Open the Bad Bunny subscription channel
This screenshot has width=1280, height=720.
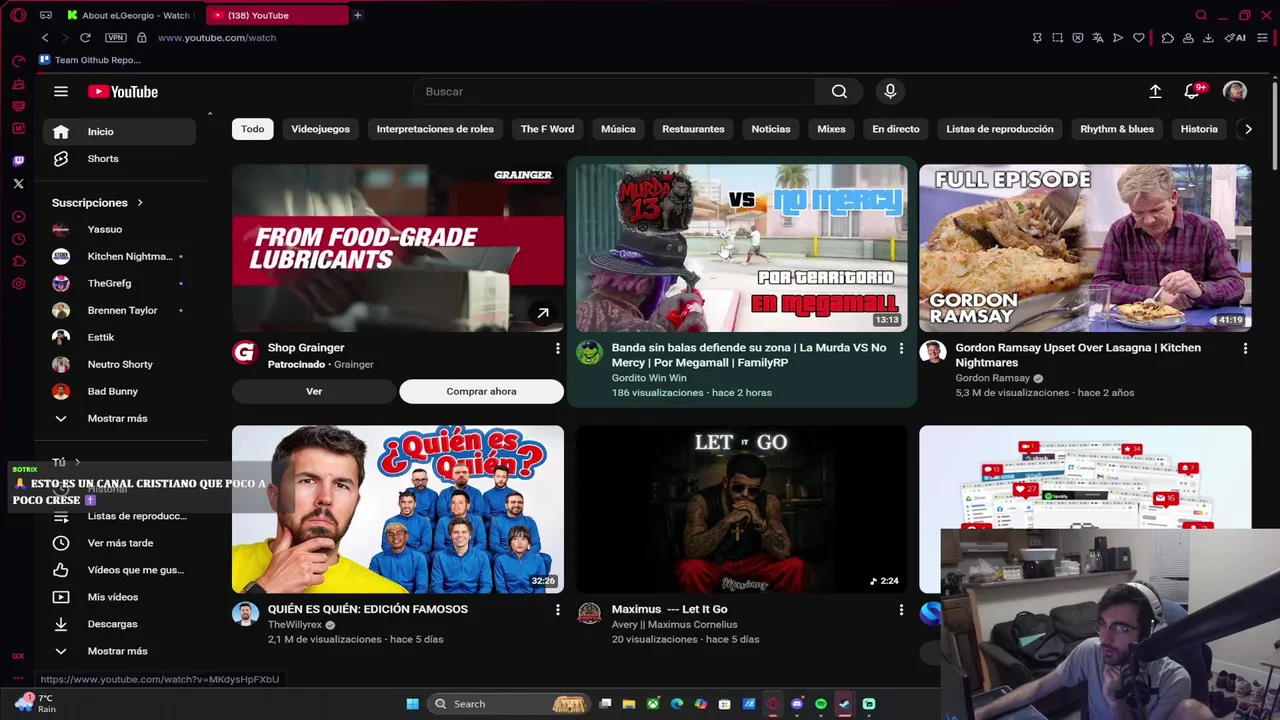tap(120, 391)
